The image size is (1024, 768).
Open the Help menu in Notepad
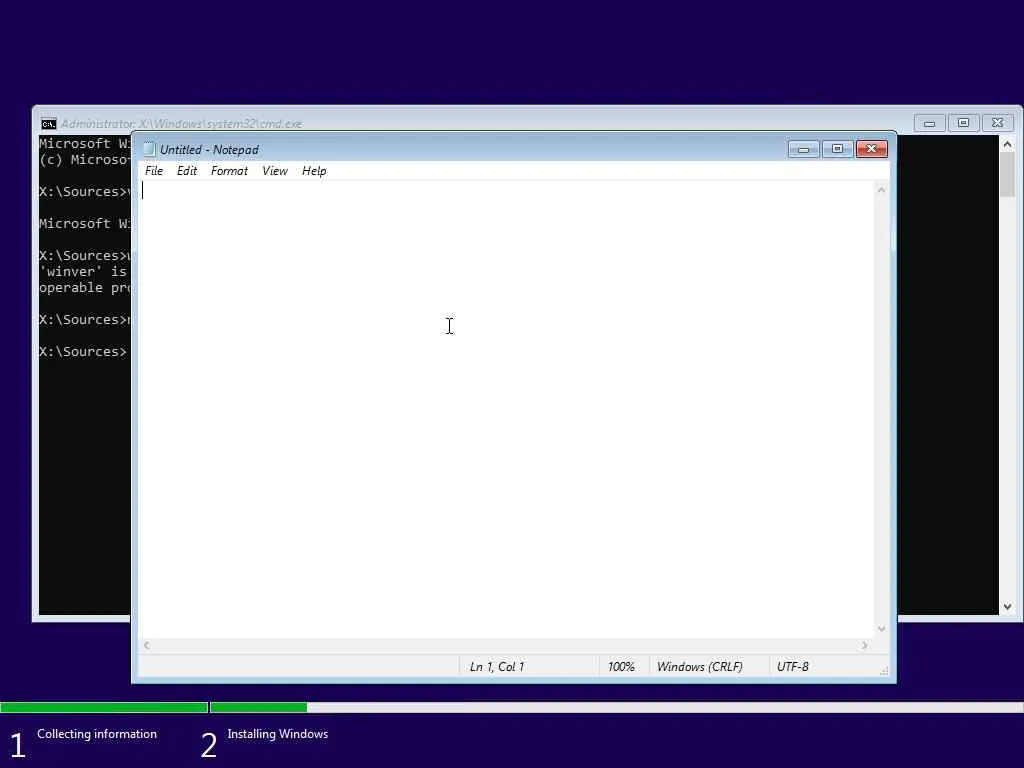[314, 171]
